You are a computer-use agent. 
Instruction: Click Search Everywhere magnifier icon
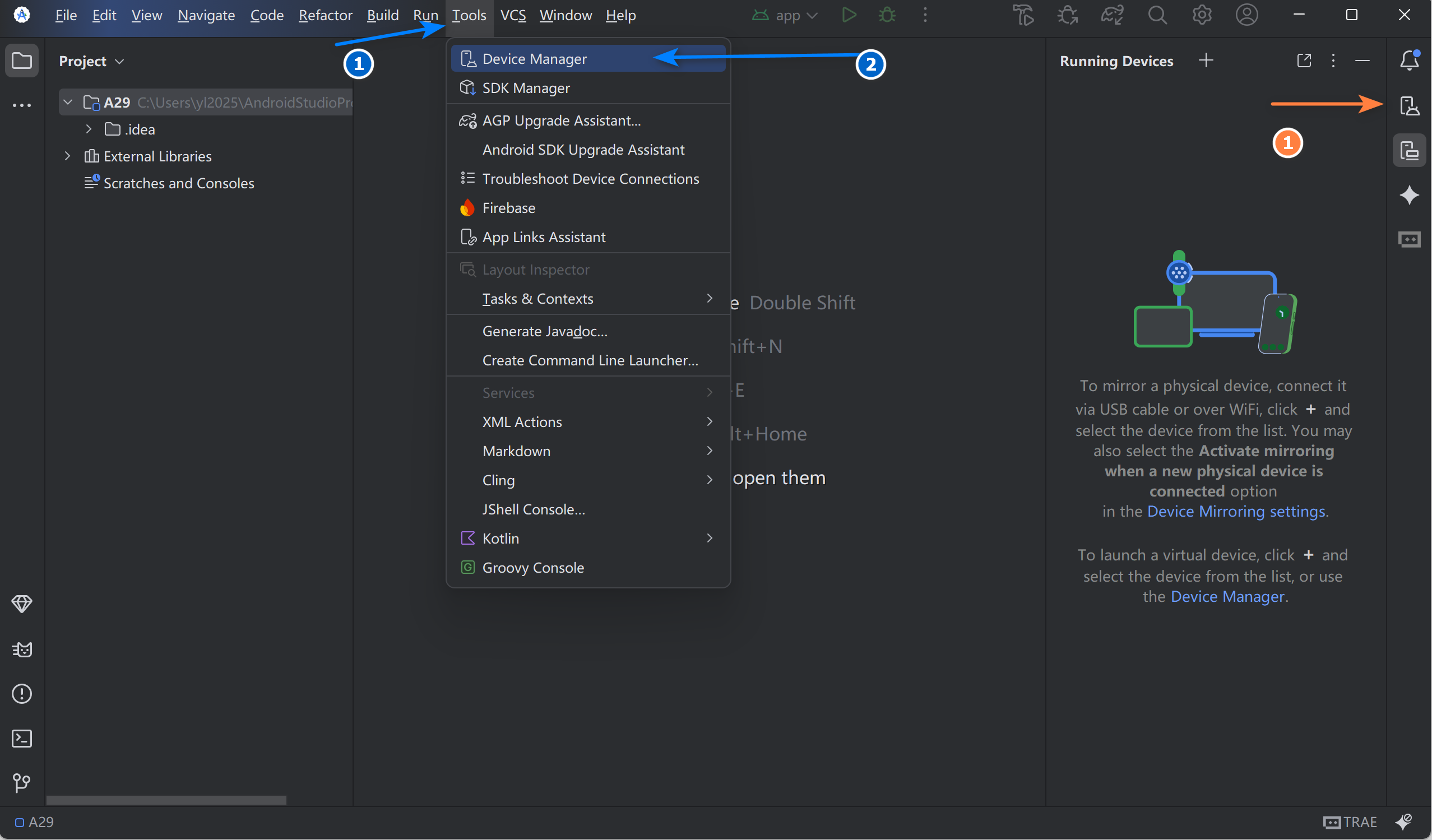click(x=1157, y=15)
